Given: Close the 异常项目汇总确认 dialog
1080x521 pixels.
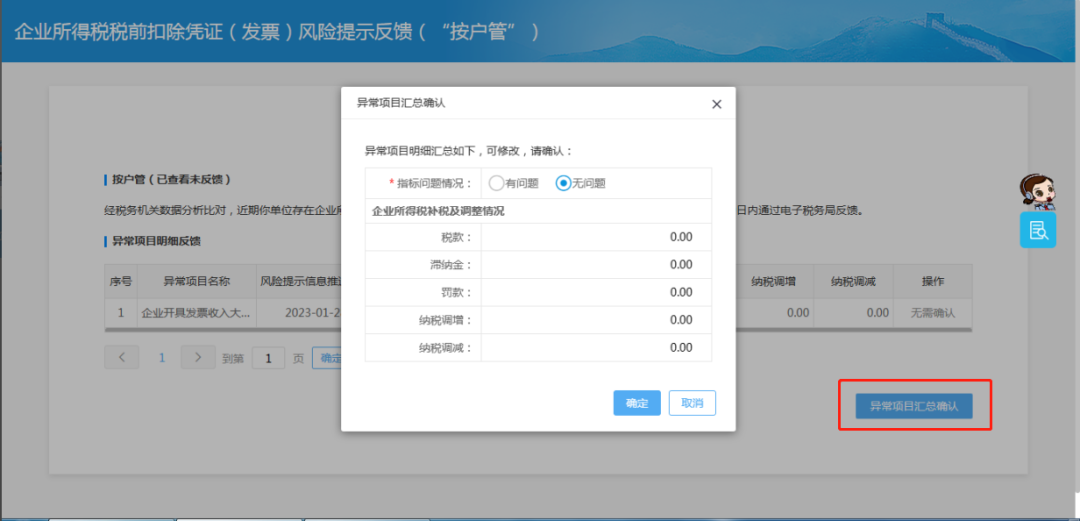Looking at the screenshot, I should [x=716, y=104].
